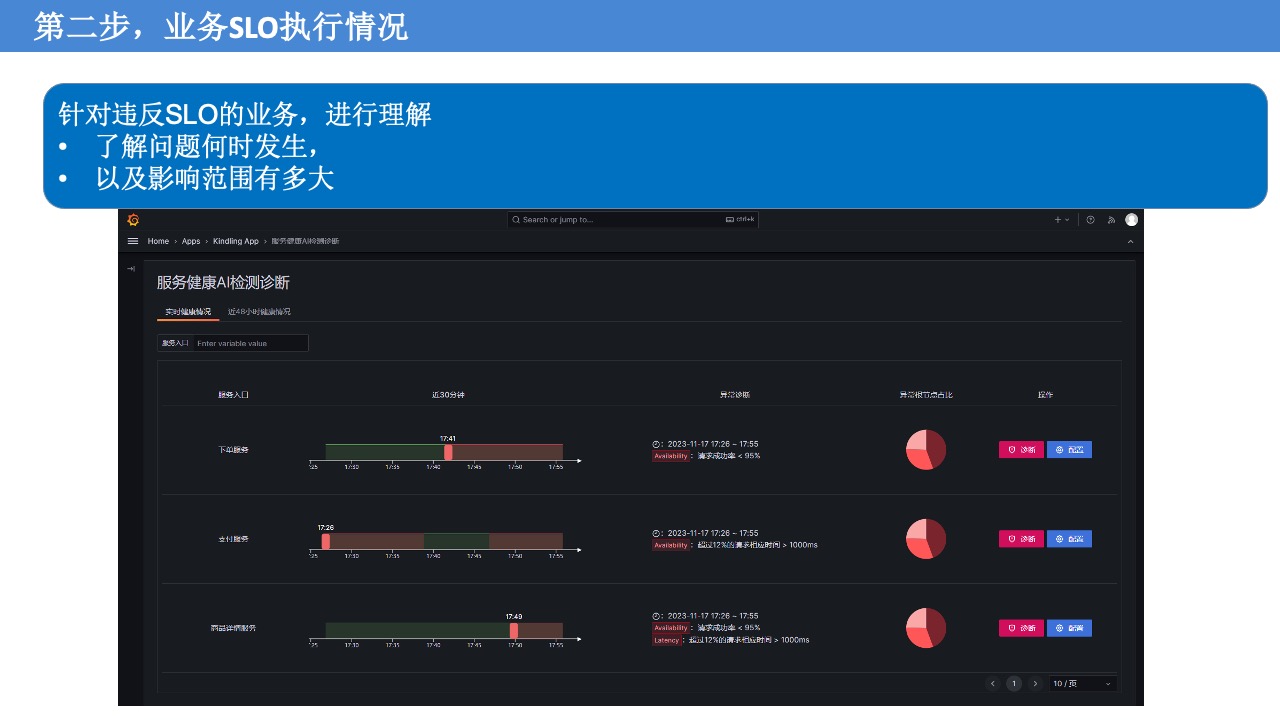Image resolution: width=1280 pixels, height=720 pixels.
Task: Click 配置 button in 下单服务 row
Action: coord(1069,450)
